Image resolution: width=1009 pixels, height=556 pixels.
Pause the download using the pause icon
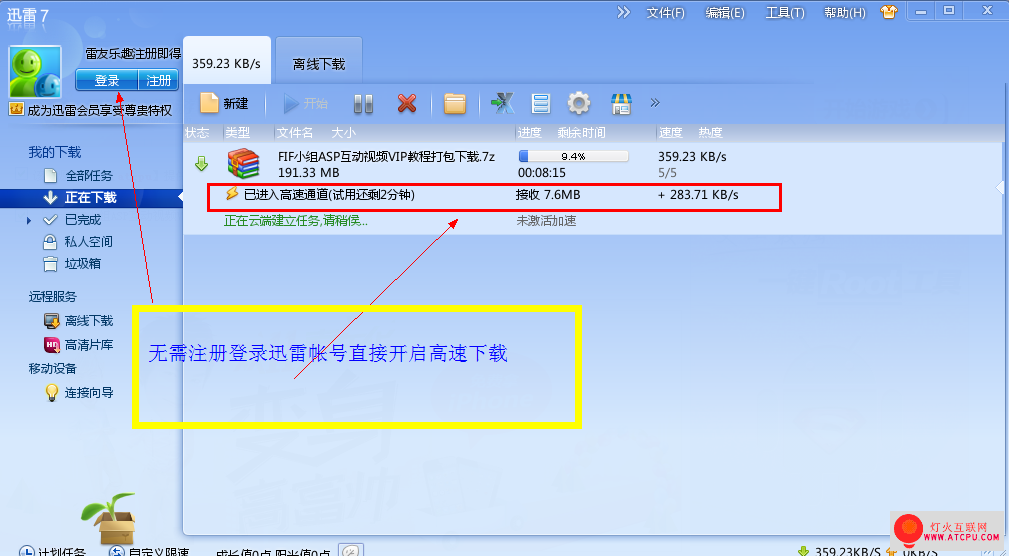[364, 103]
